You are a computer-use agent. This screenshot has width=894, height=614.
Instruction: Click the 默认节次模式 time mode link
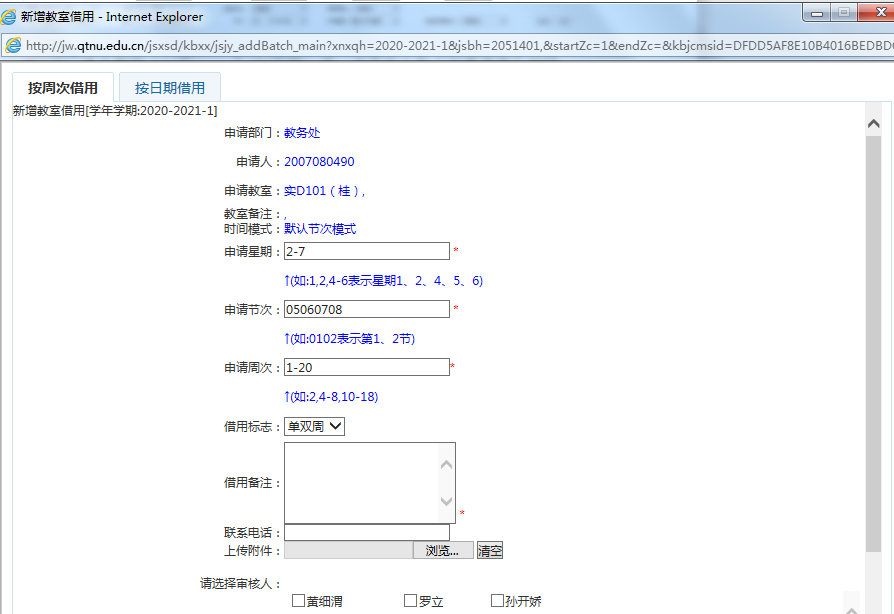tap(318, 228)
